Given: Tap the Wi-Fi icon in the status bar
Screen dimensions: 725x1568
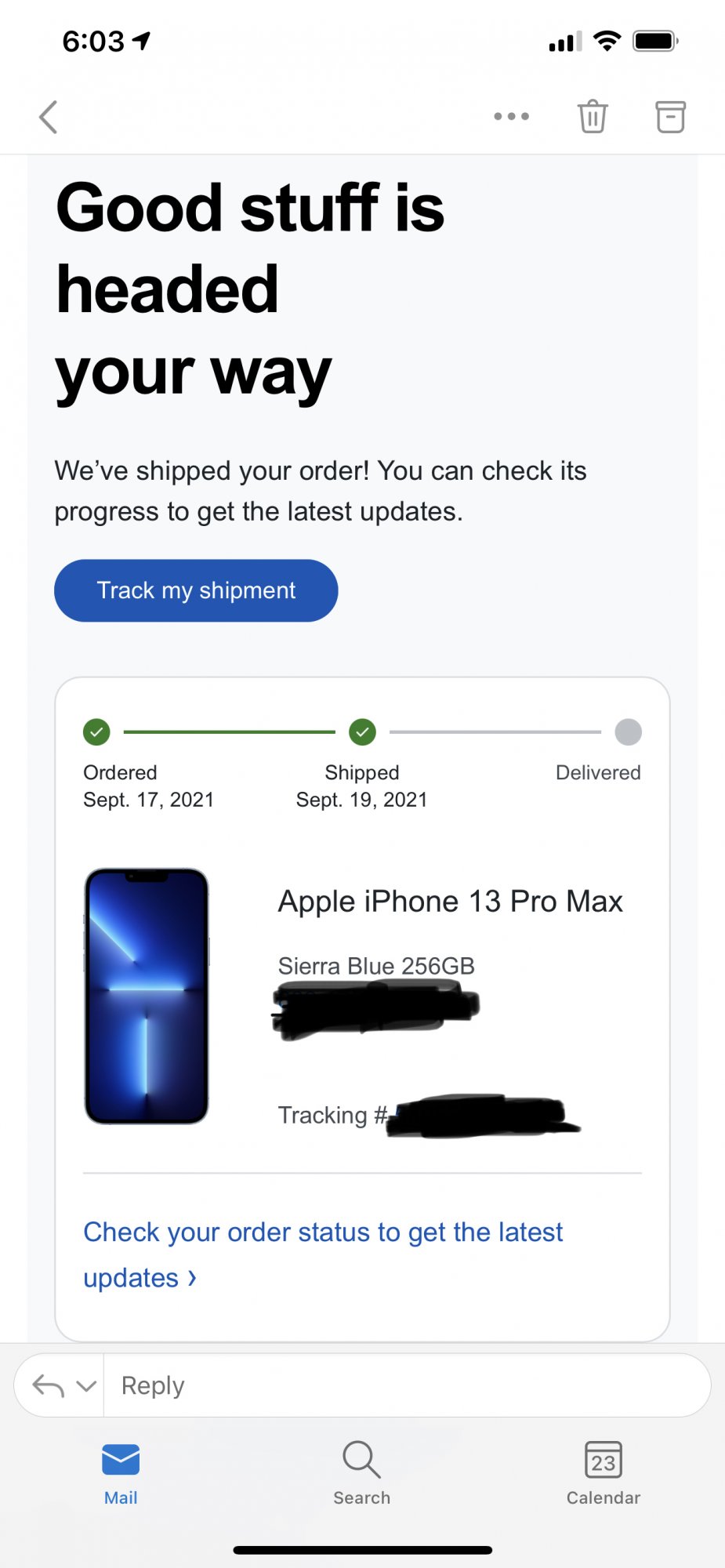Looking at the screenshot, I should [x=607, y=41].
